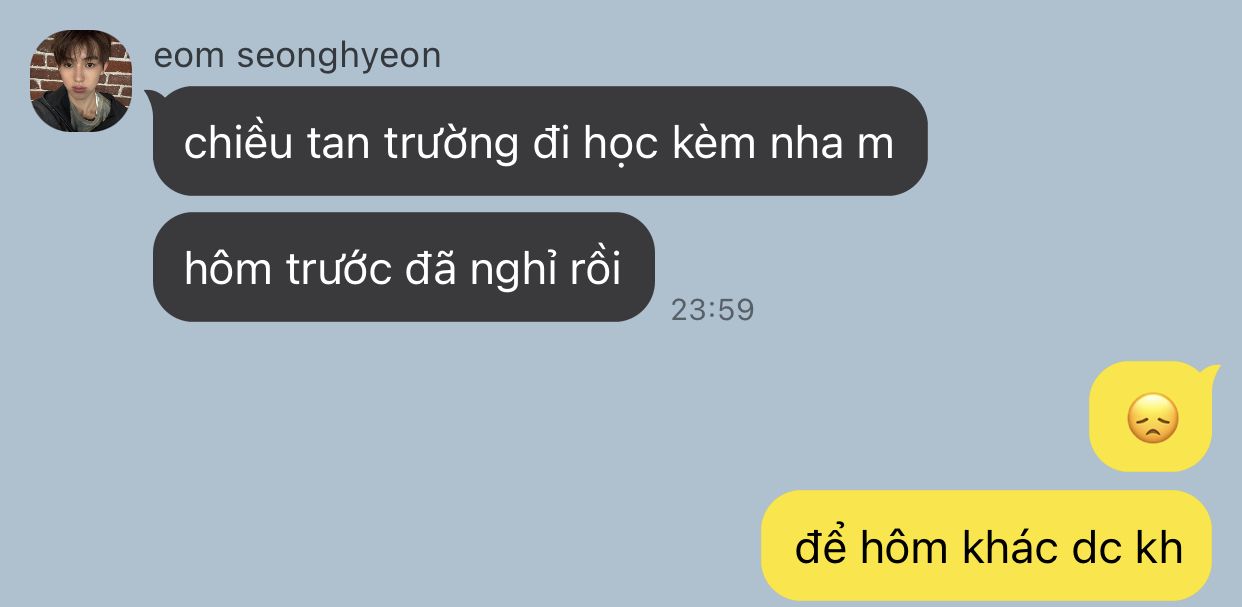Image resolution: width=1242 pixels, height=607 pixels.
Task: Click the yellow bubble around the sad emoji
Action: click(x=1152, y=417)
